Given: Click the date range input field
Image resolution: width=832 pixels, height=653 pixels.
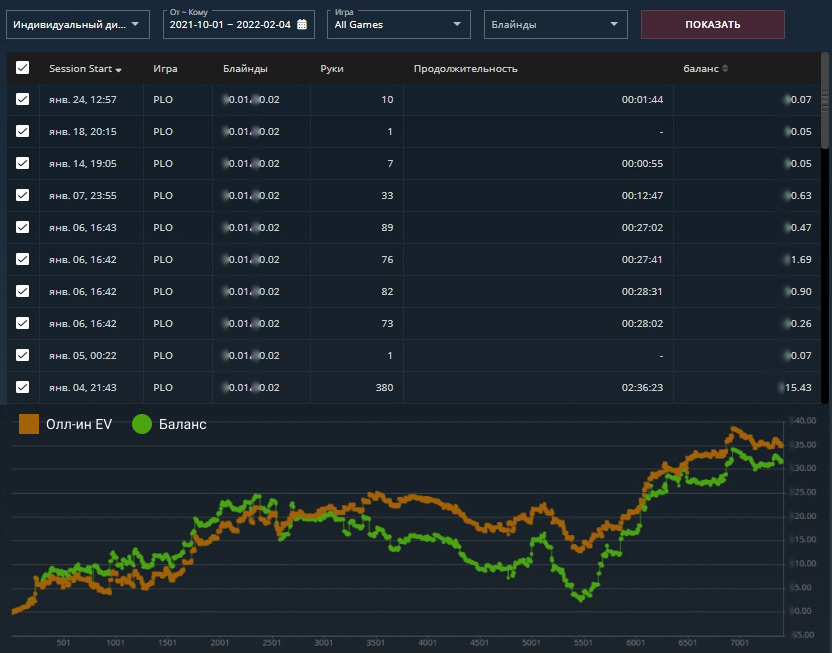Looking at the screenshot, I should click(x=230, y=24).
